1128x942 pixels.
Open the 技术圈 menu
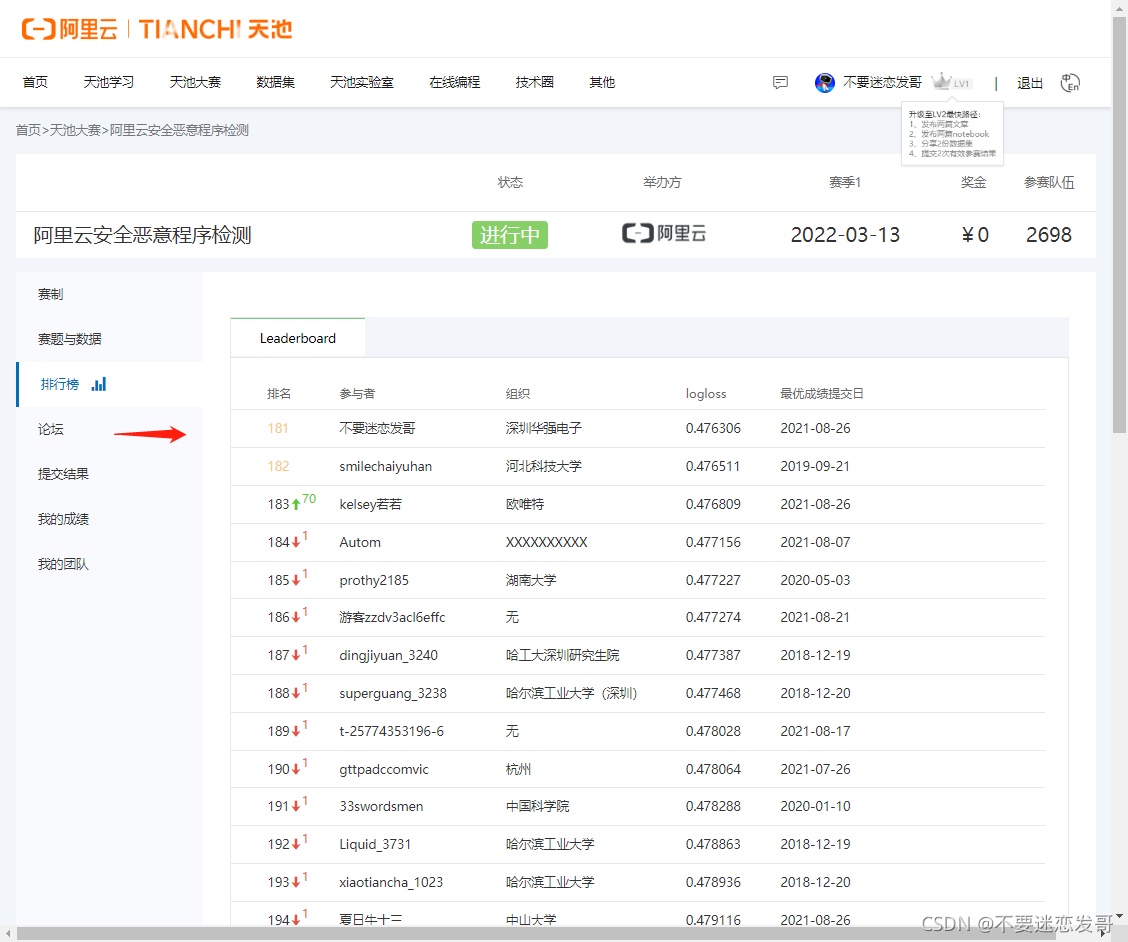point(535,82)
